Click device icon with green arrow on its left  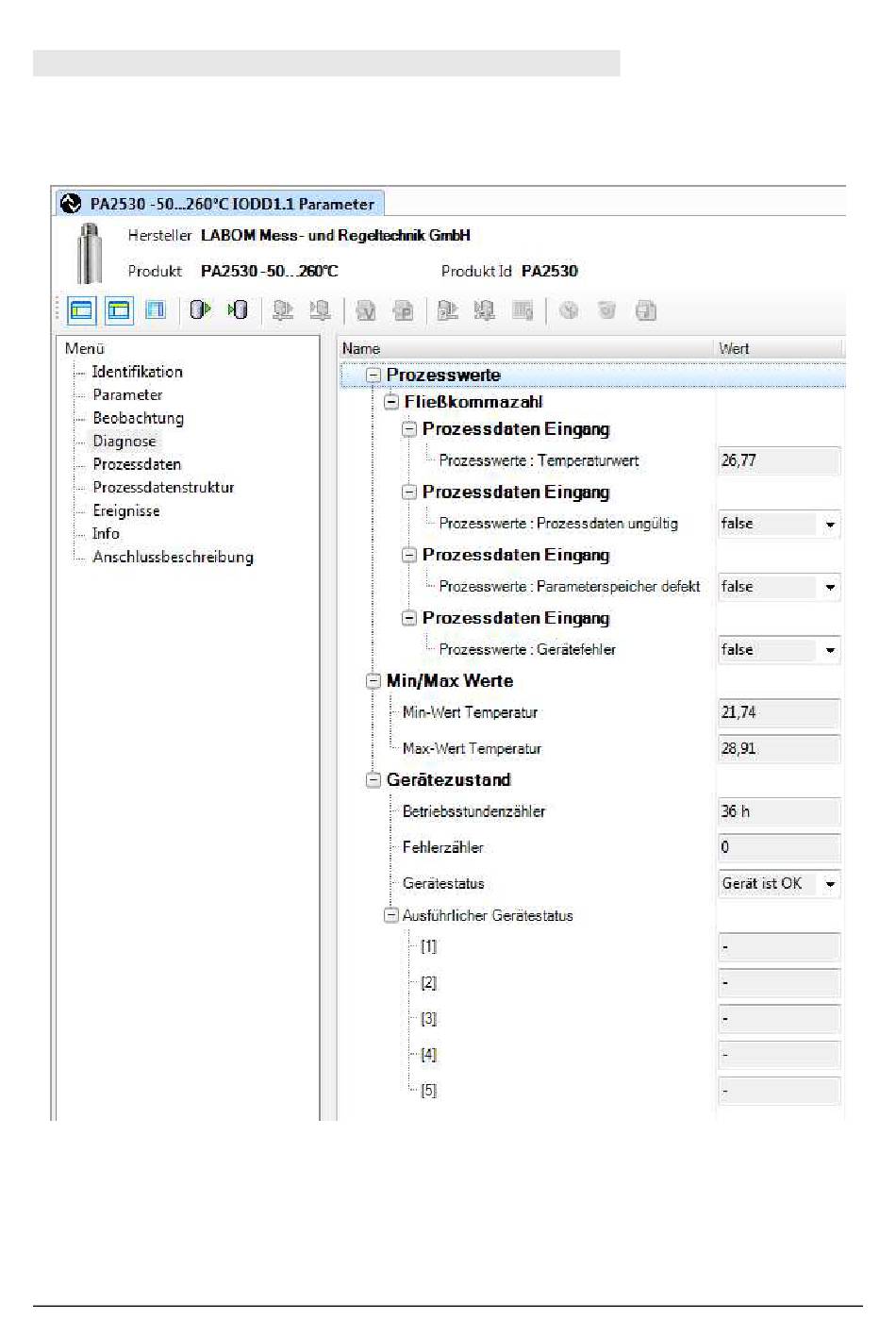coord(237,309)
